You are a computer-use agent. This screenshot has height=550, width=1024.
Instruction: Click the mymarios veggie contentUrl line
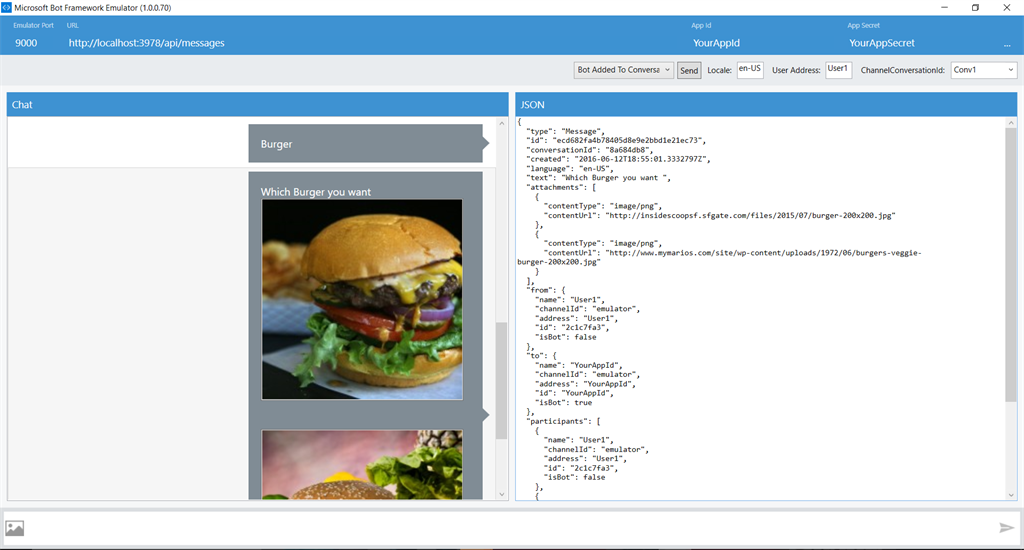click(719, 257)
